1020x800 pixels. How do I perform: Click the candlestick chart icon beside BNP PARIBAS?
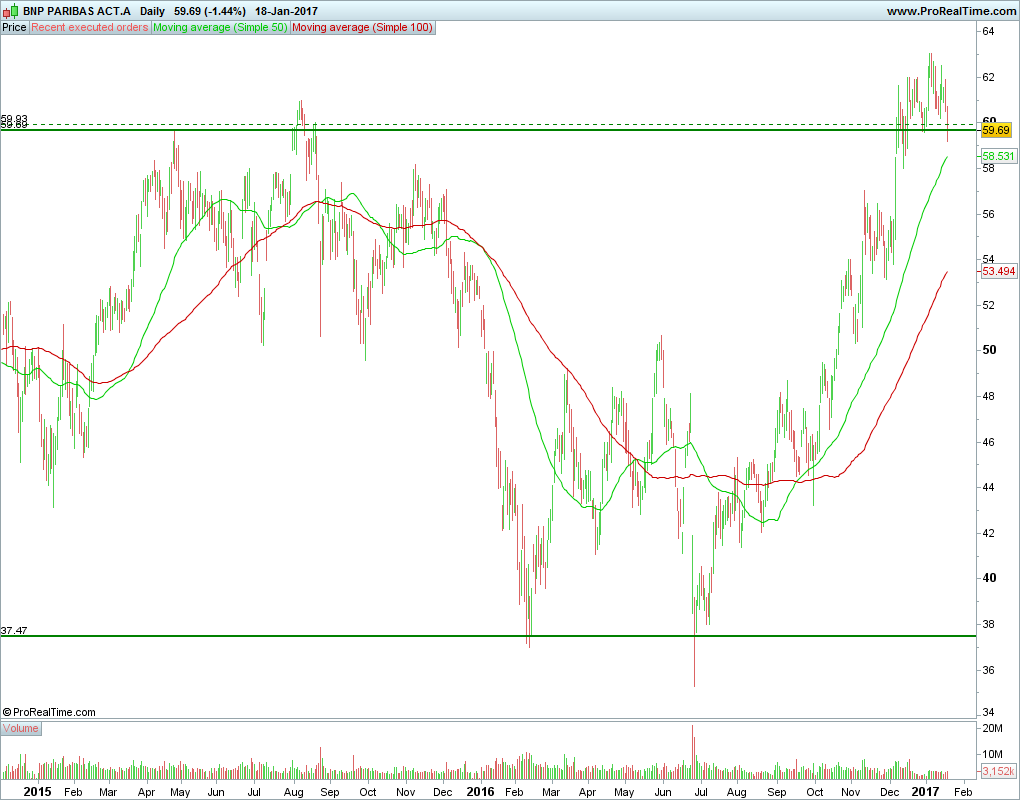(x=10, y=11)
